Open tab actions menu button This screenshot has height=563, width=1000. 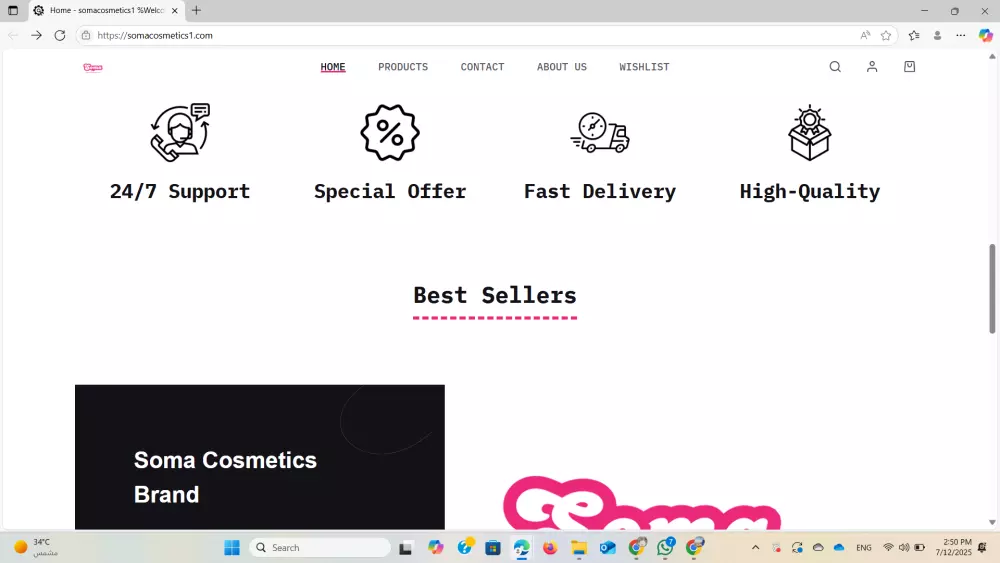(13, 10)
